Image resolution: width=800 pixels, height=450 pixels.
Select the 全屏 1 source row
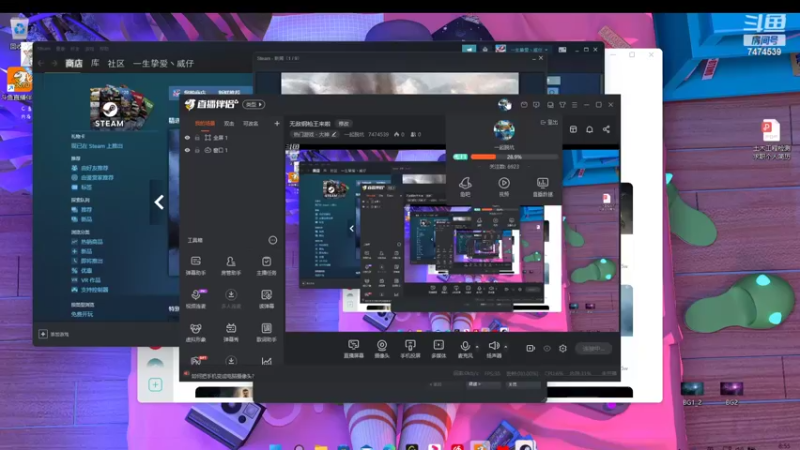(x=232, y=138)
